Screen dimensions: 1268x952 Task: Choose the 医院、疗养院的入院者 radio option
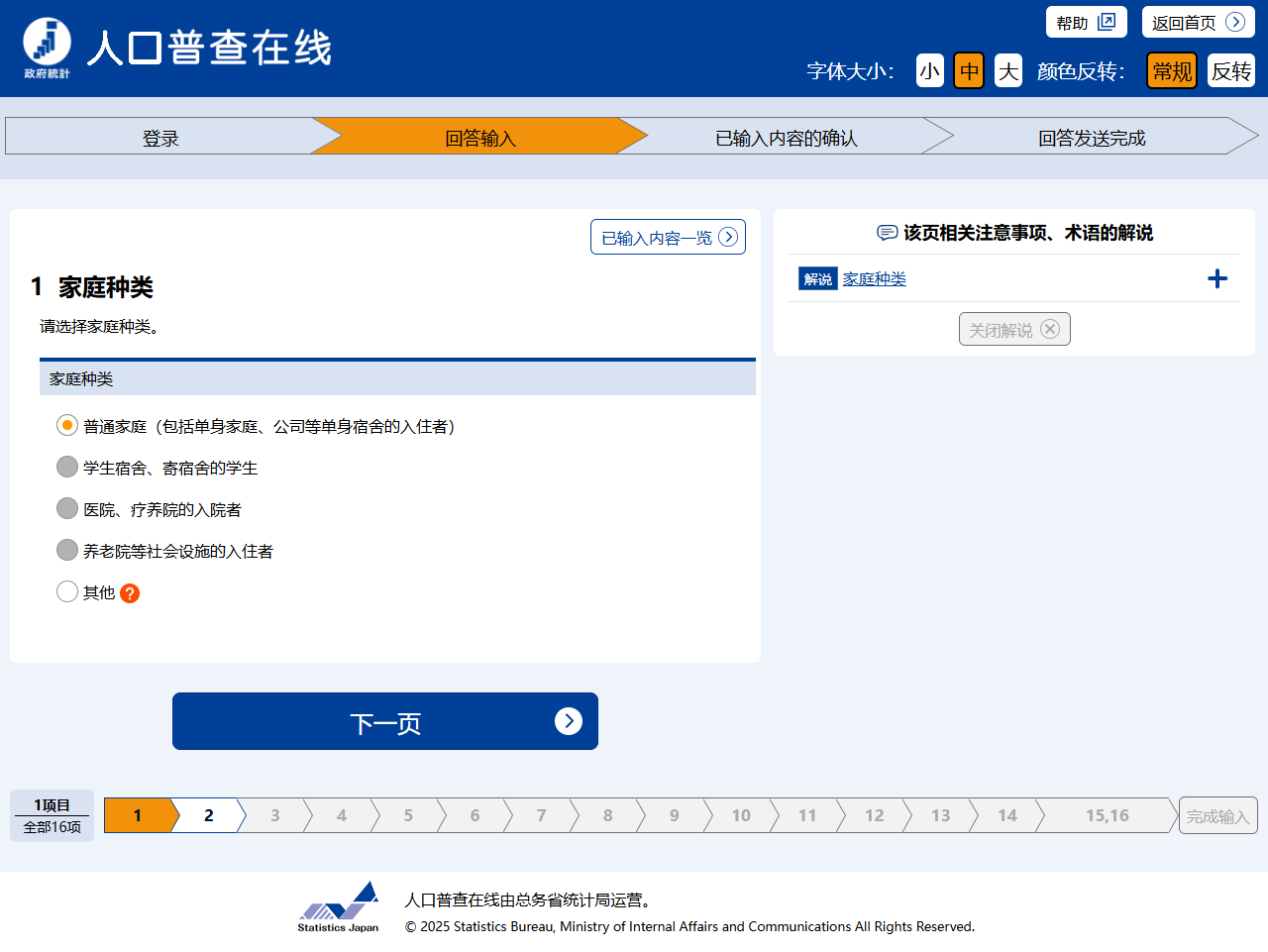pyautogui.click(x=67, y=508)
